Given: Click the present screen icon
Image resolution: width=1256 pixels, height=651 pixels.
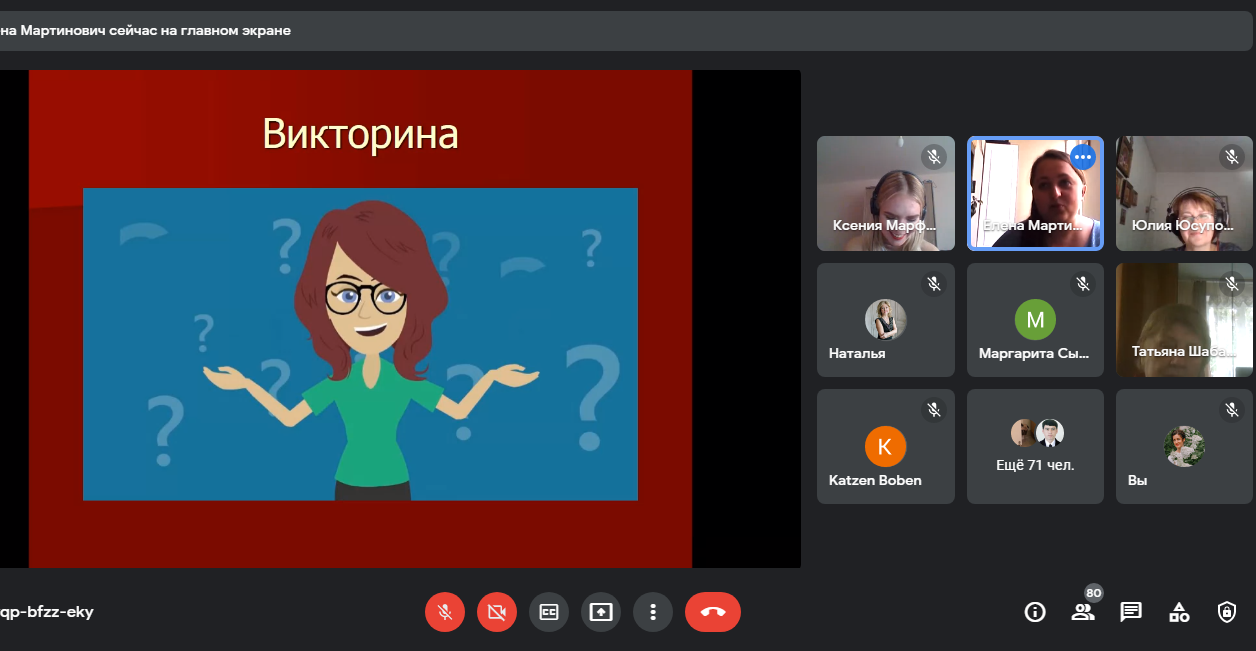Looking at the screenshot, I should click(601, 612).
